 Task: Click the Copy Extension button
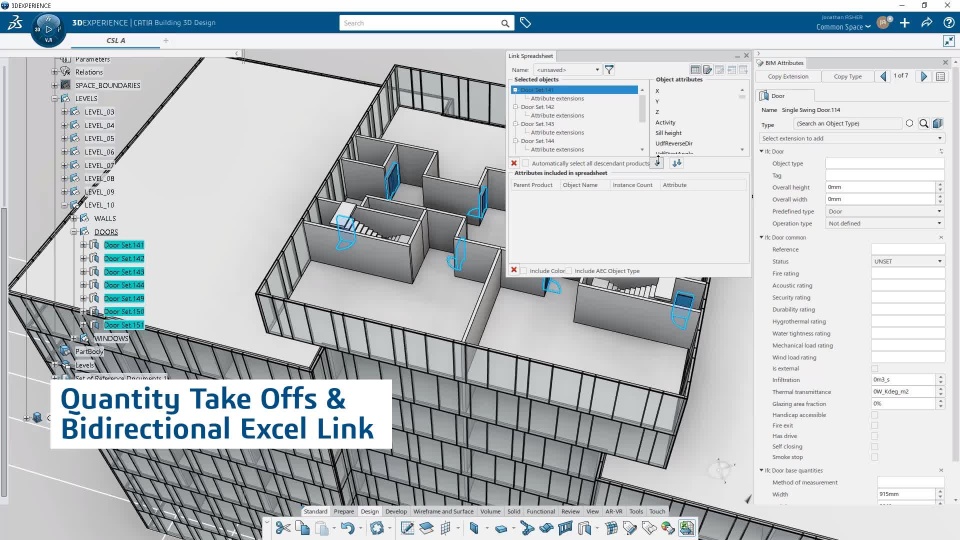pyautogui.click(x=788, y=77)
